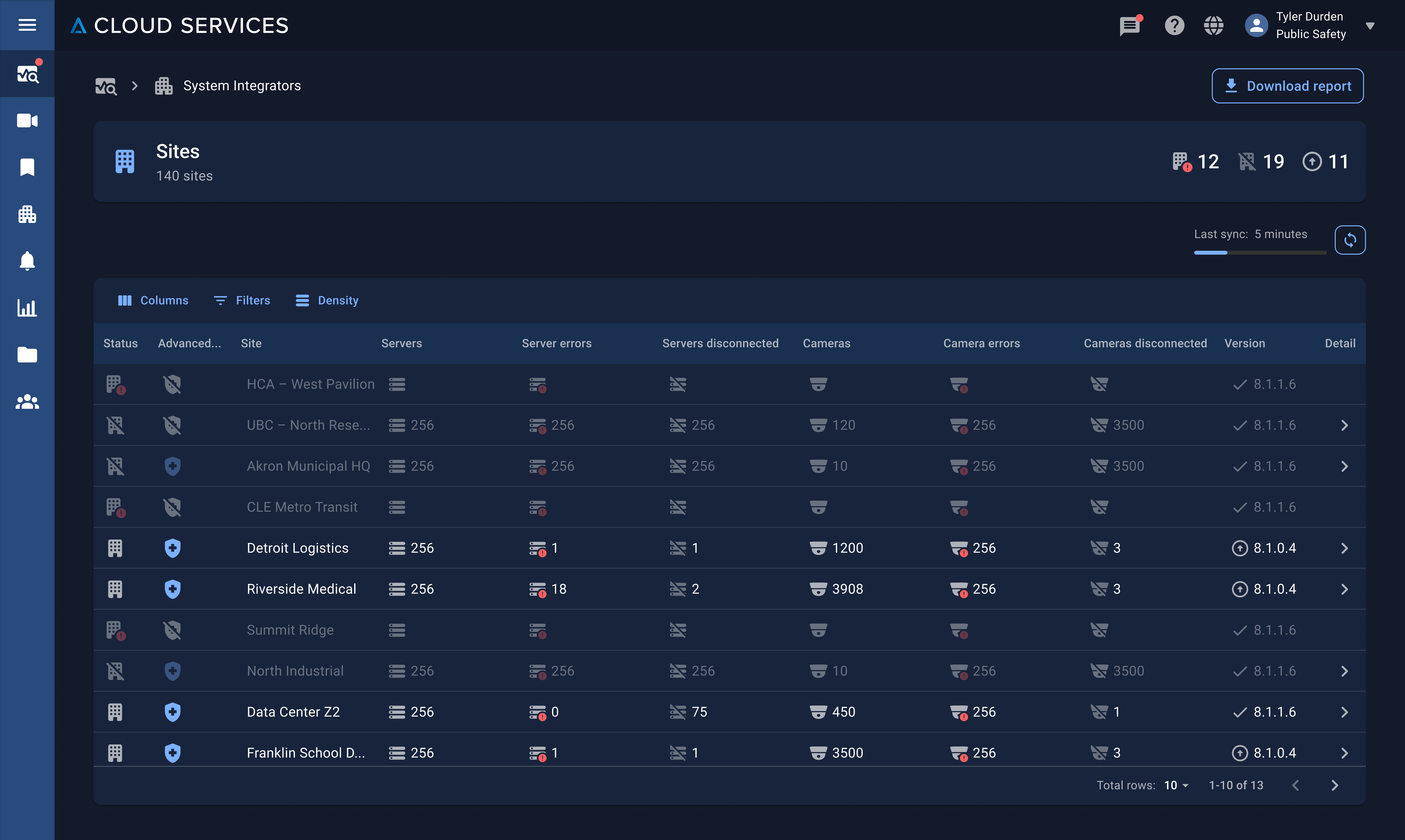1405x840 pixels.
Task: Open the language globe icon in the top bar
Action: pos(1213,25)
